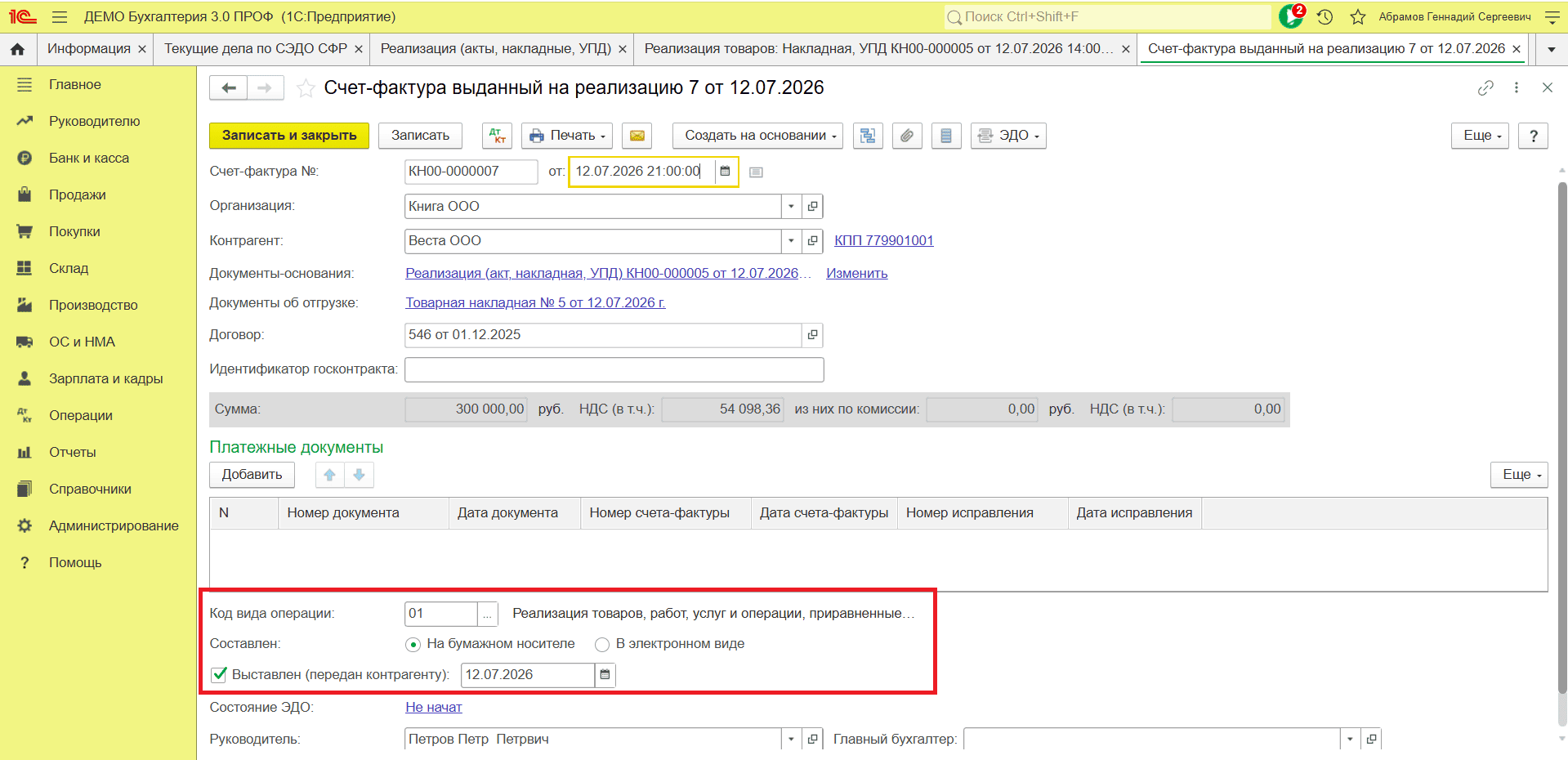Open calendar for the invoice date
The image size is (1568, 760).
725,172
